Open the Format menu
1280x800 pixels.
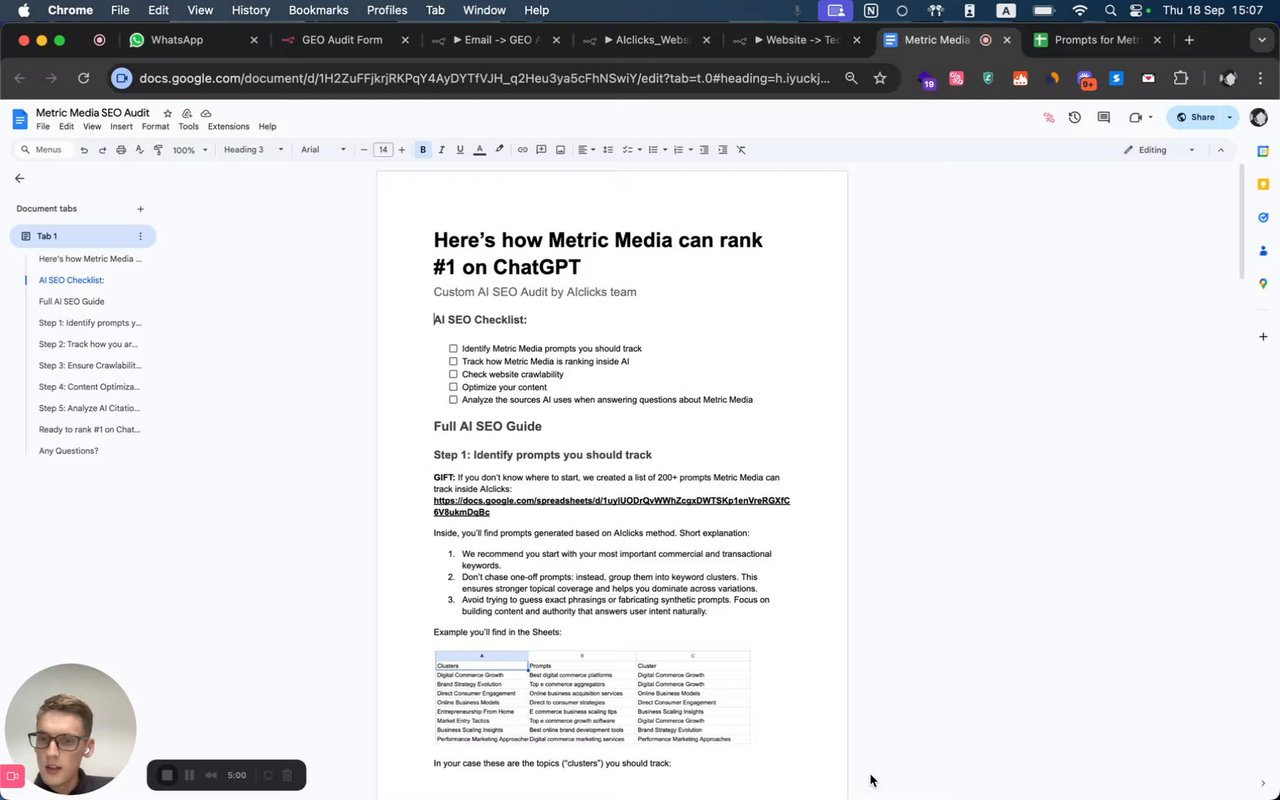point(155,127)
